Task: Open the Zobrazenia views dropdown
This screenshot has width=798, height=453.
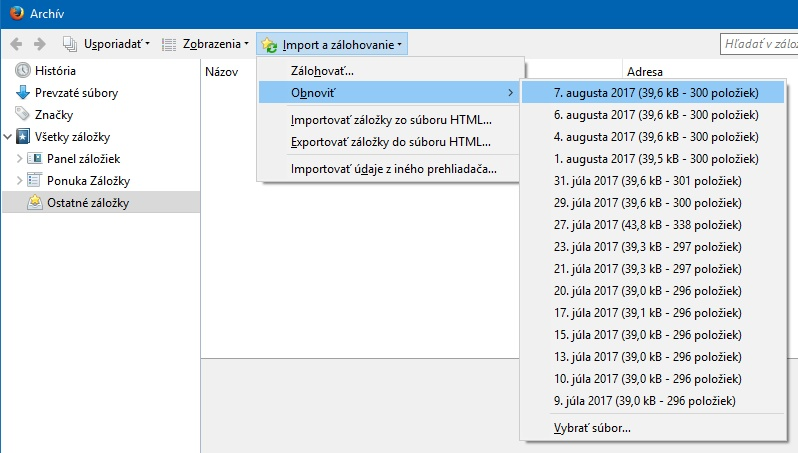Action: point(205,44)
